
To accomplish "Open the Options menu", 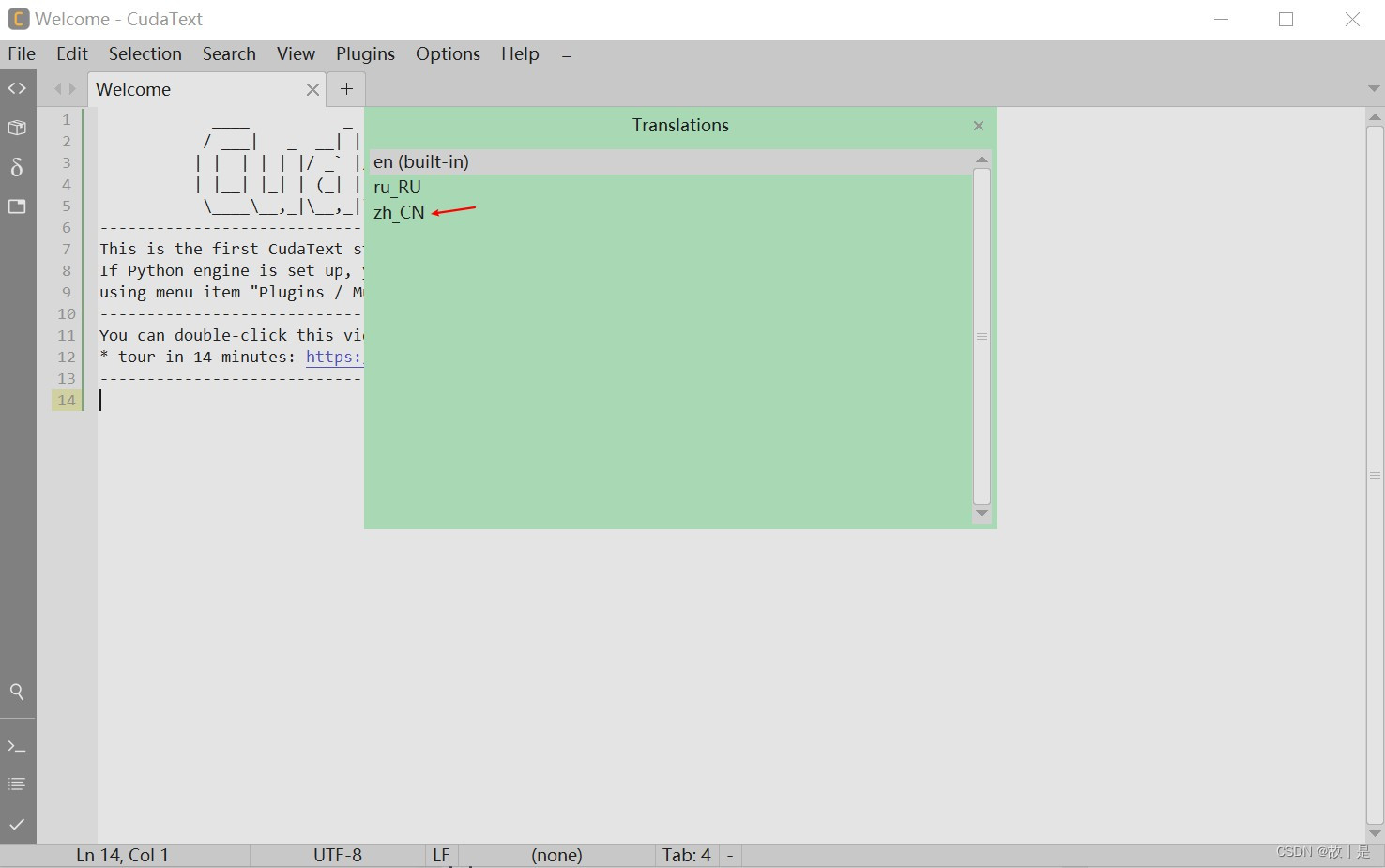I will click(448, 54).
